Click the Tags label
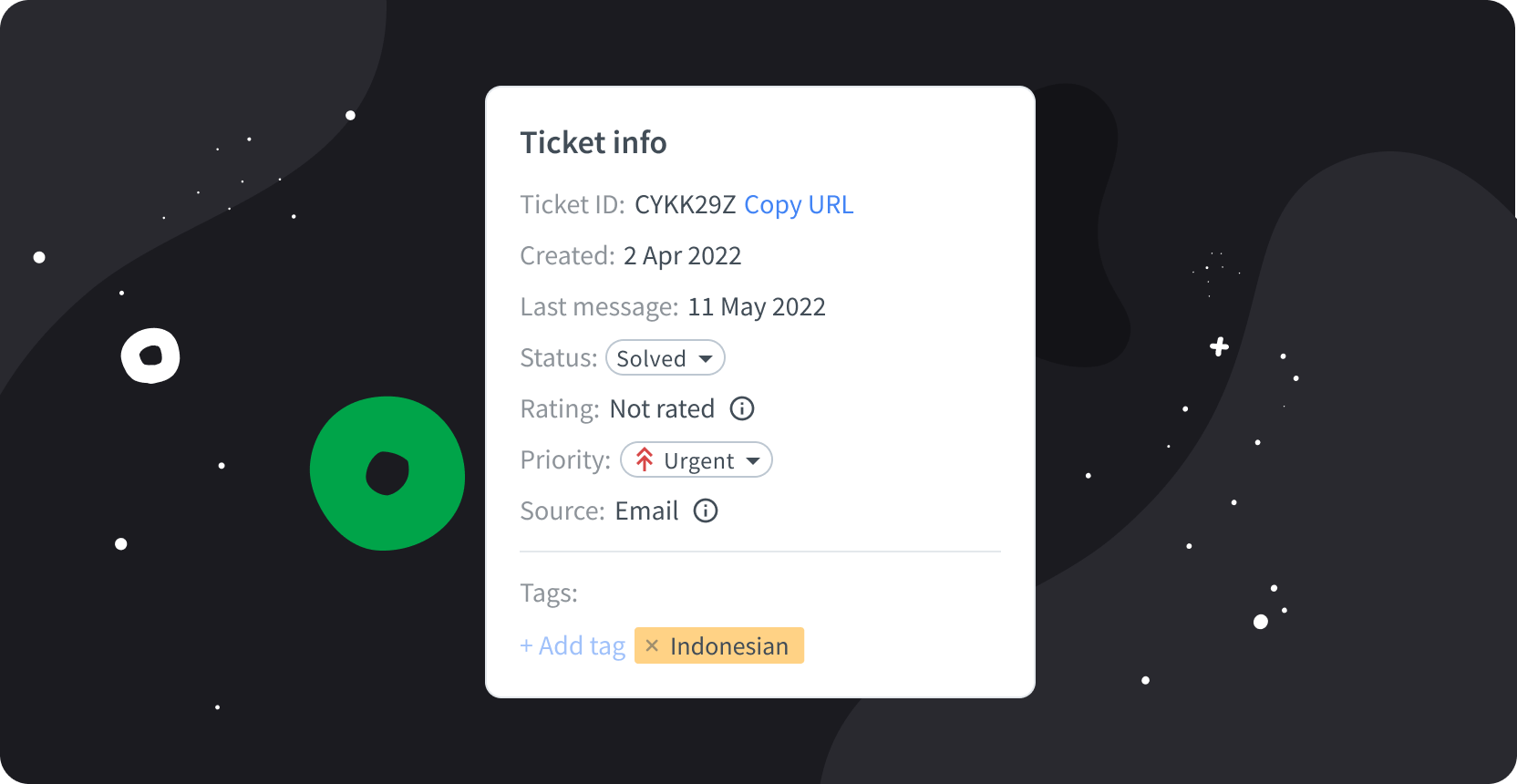 [549, 592]
